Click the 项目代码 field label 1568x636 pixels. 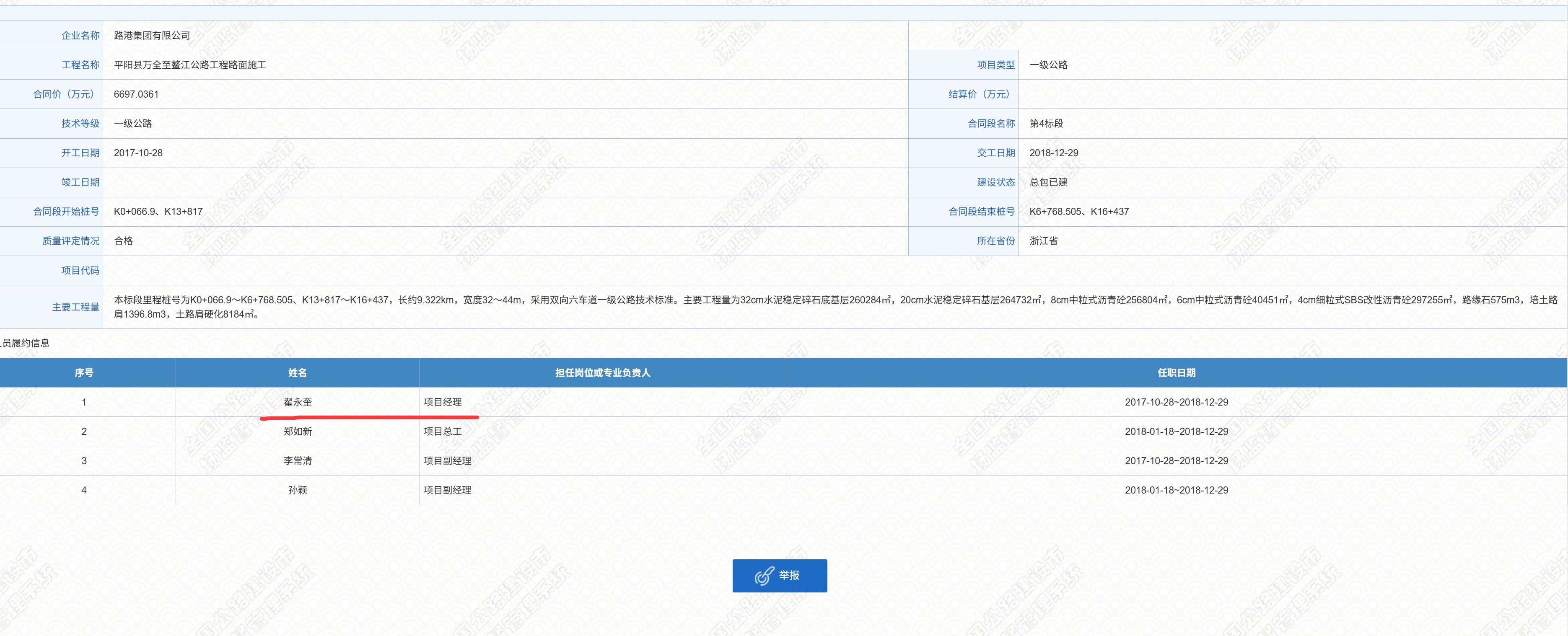tap(80, 270)
